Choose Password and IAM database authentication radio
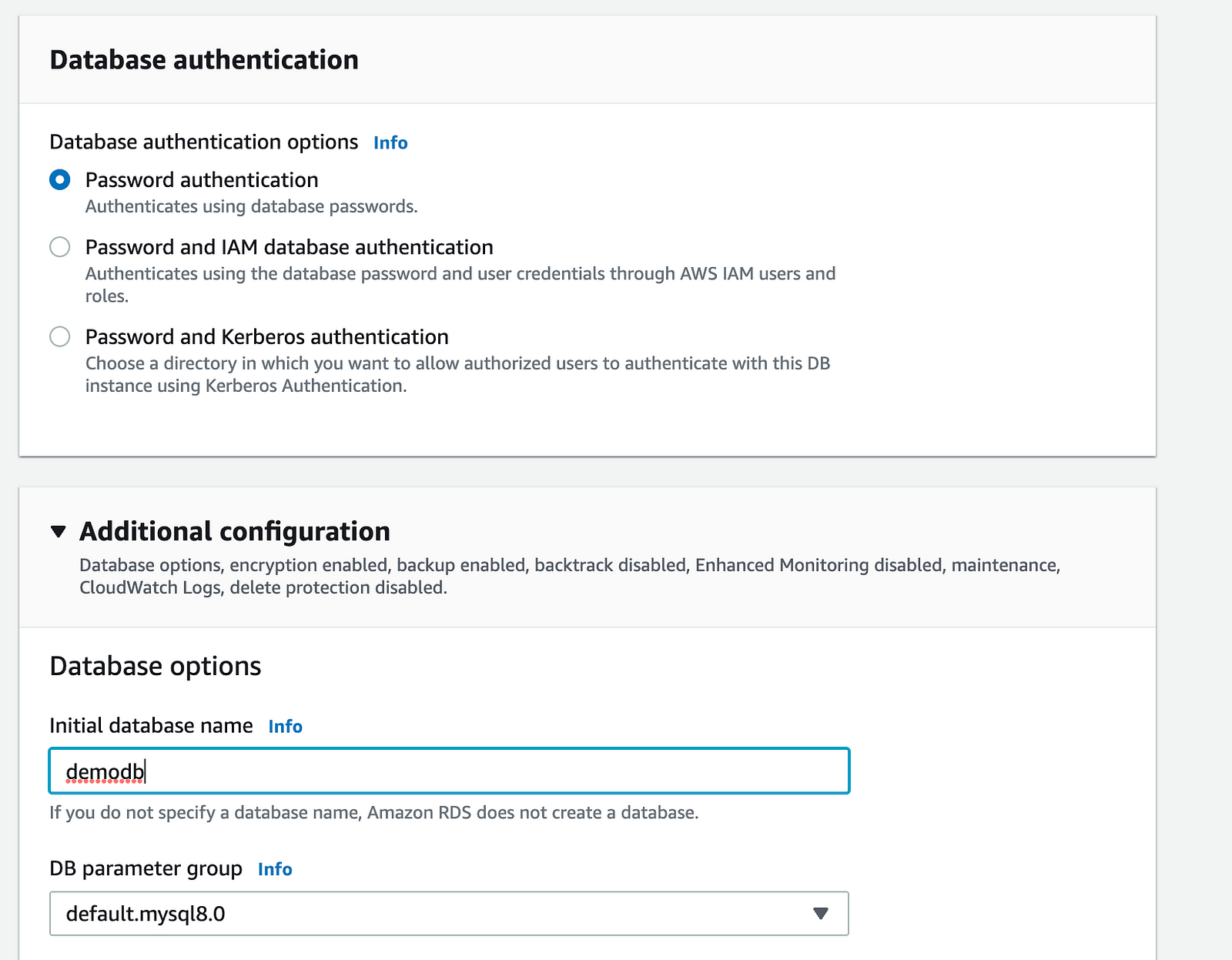The image size is (1232, 960). 60,247
